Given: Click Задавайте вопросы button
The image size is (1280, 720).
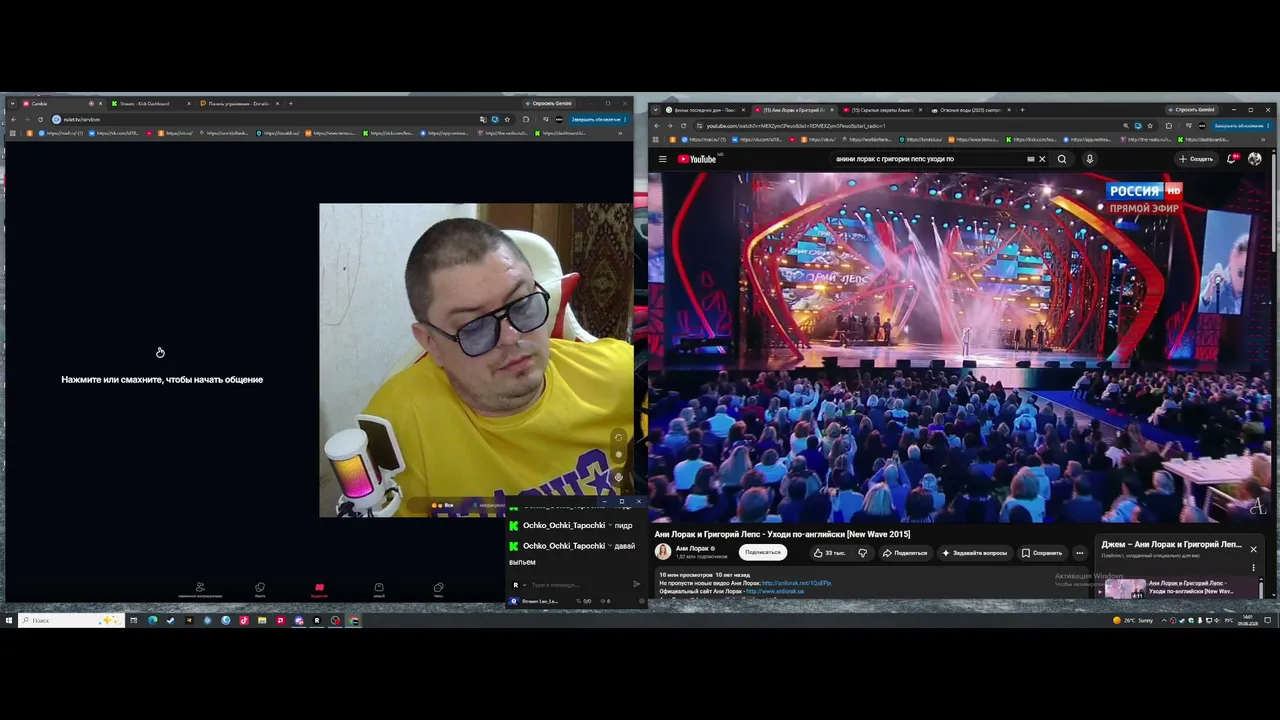Looking at the screenshot, I should (975, 553).
